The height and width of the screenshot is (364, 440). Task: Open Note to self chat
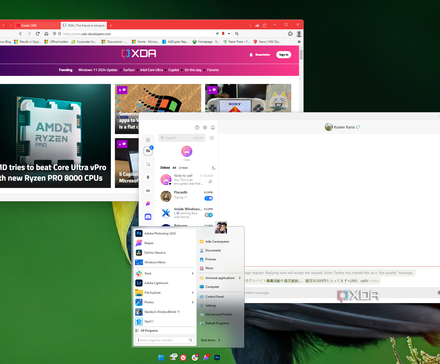click(187, 179)
